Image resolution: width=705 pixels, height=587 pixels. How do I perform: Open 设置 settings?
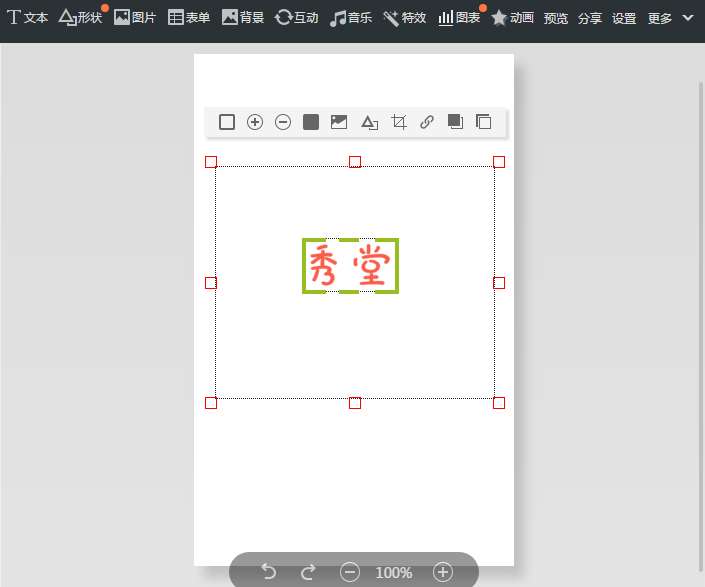624,18
